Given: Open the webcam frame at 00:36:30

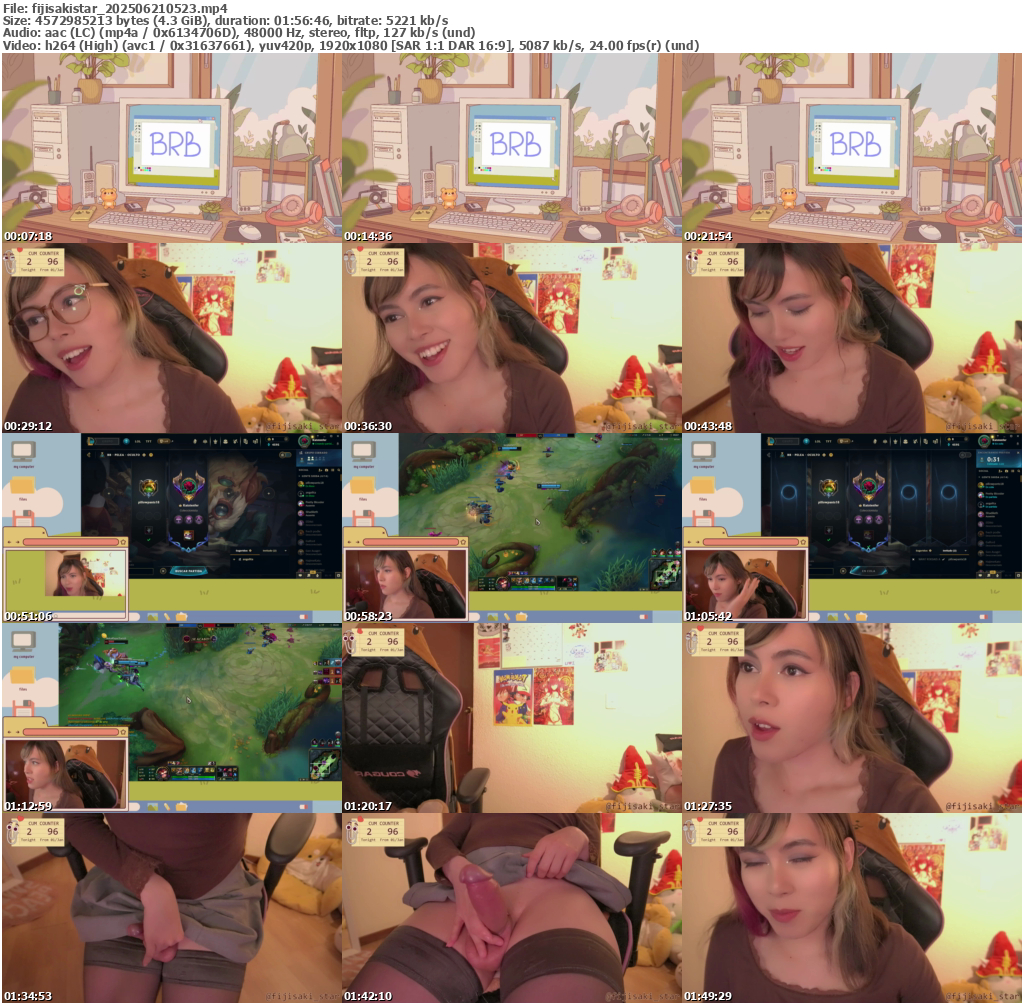Looking at the screenshot, I should point(512,338).
